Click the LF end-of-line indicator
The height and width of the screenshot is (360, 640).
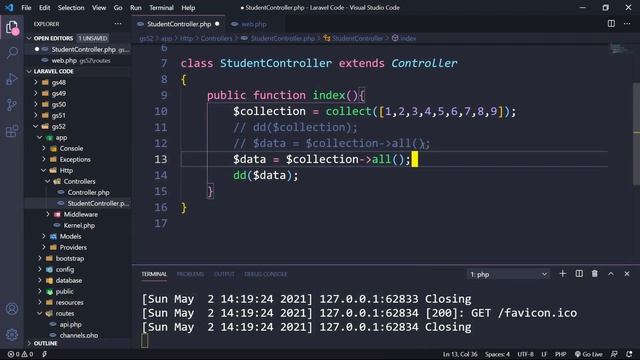coord(544,354)
